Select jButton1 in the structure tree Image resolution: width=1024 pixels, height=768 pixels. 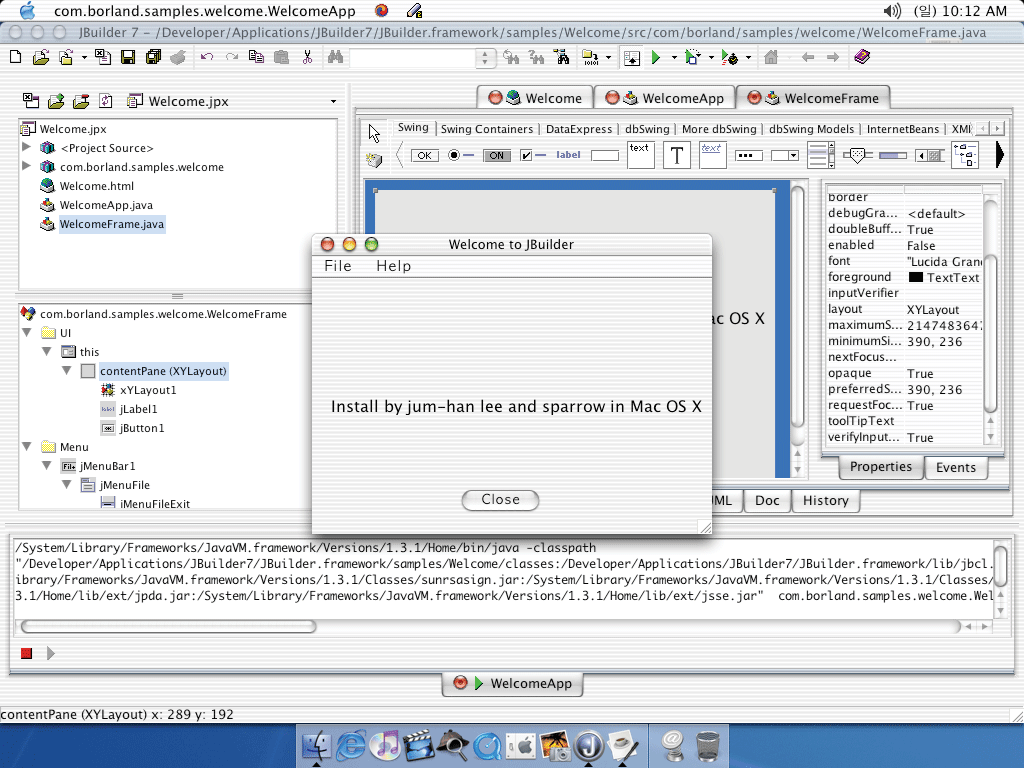click(x=141, y=428)
